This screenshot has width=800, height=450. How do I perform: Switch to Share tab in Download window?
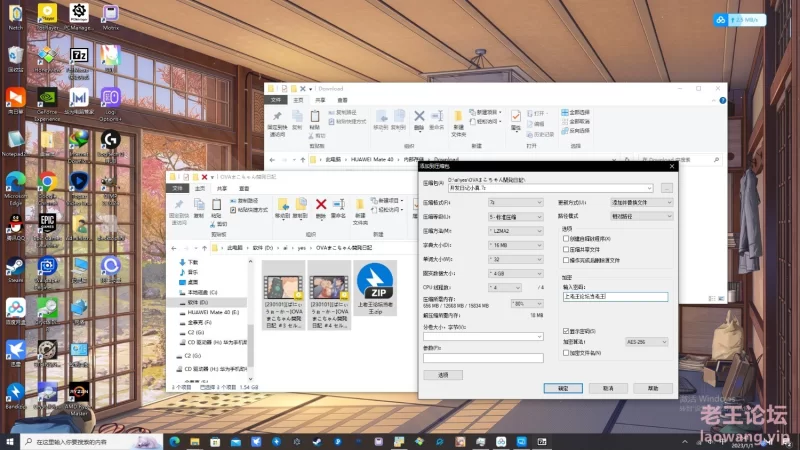point(320,101)
